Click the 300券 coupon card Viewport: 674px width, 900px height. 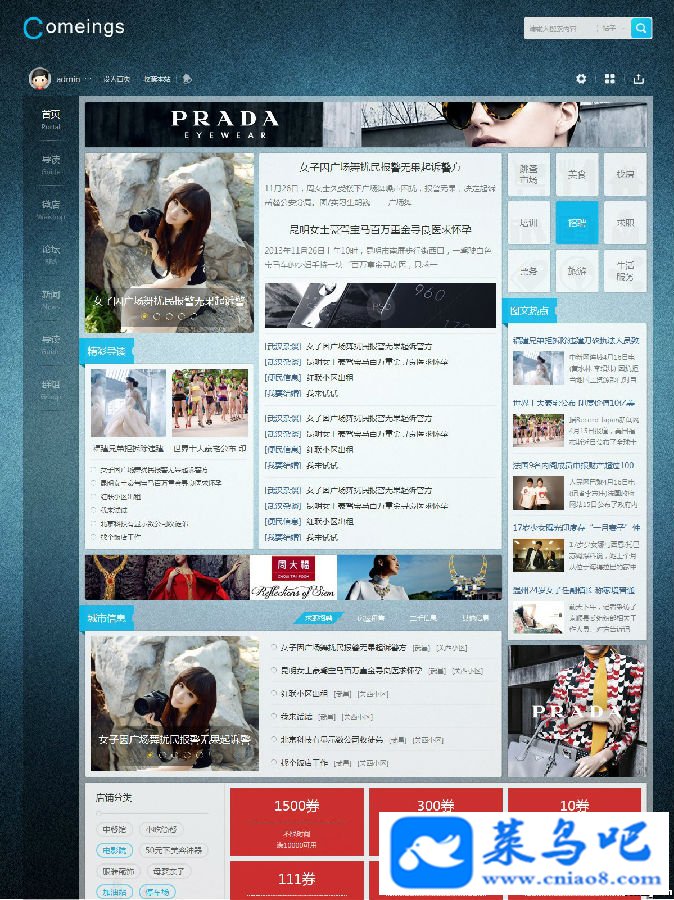(x=436, y=802)
